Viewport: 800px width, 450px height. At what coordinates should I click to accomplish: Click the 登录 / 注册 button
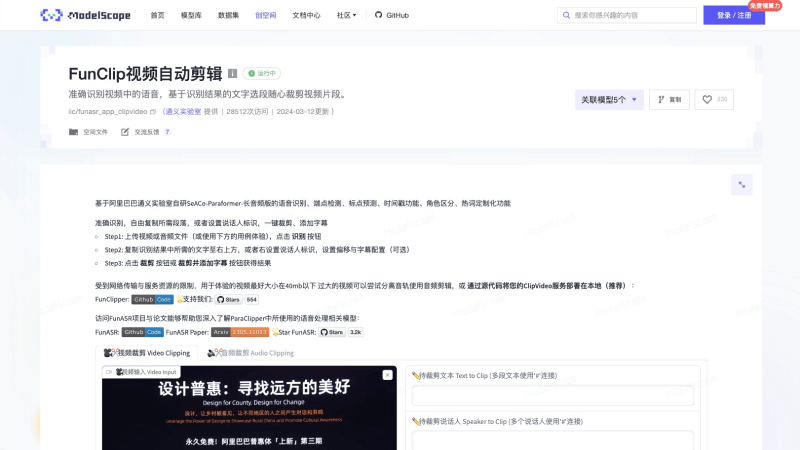pos(733,16)
